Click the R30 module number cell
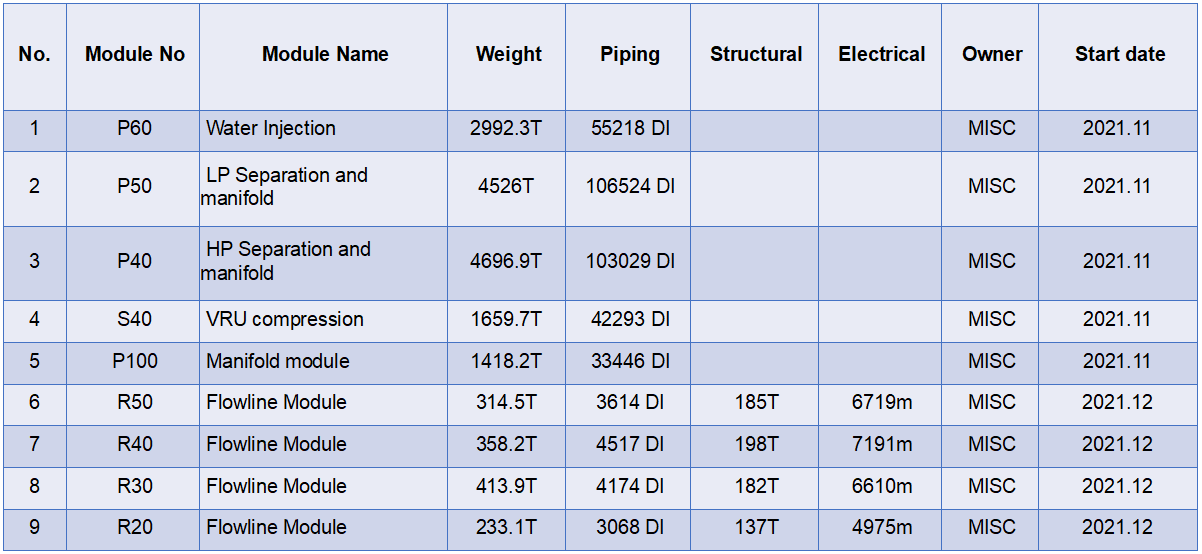Image resolution: width=1202 pixels, height=554 pixels. tap(133, 488)
